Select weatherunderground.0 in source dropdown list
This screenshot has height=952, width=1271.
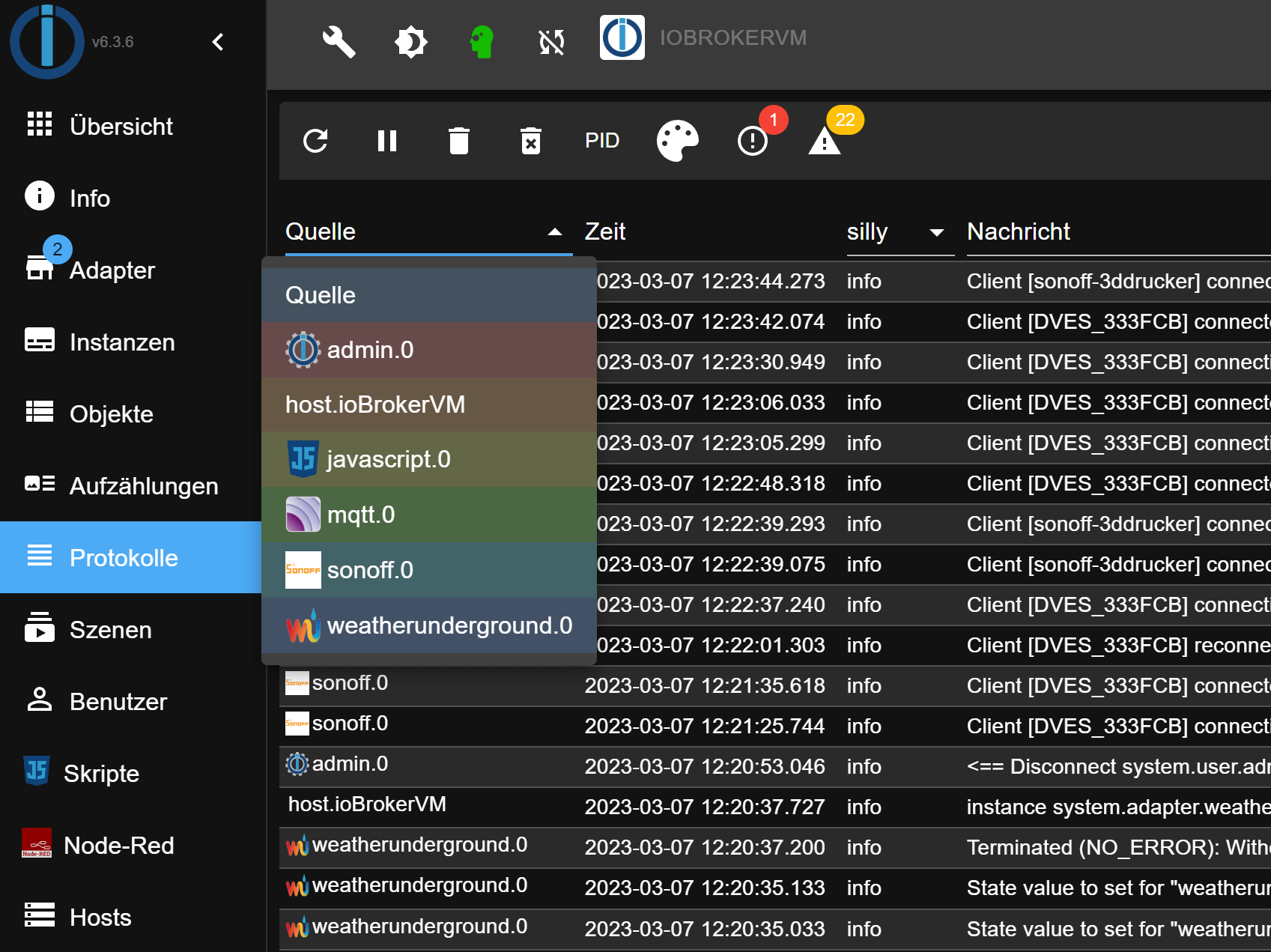[428, 625]
